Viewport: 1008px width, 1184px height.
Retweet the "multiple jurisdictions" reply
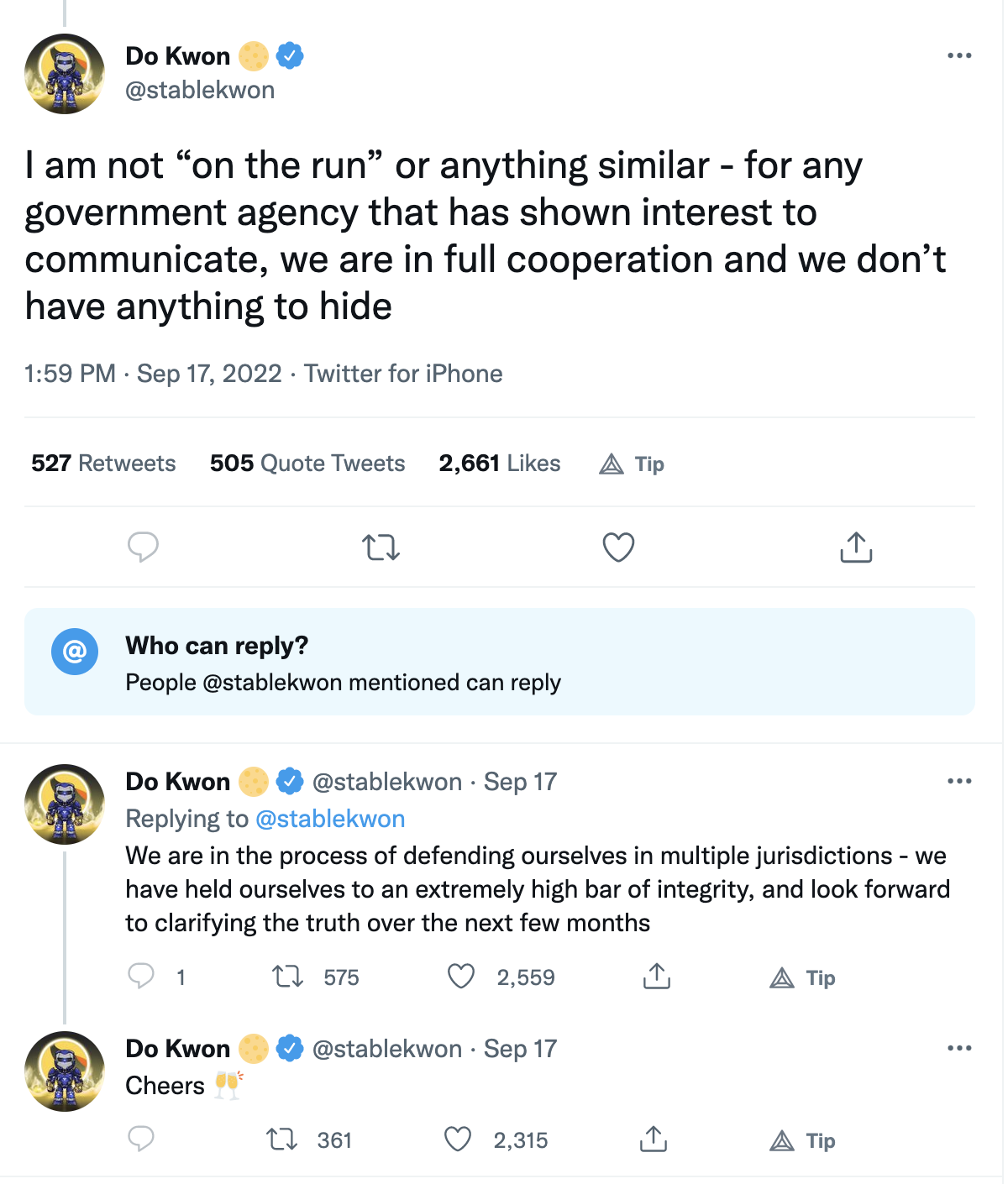(x=288, y=977)
